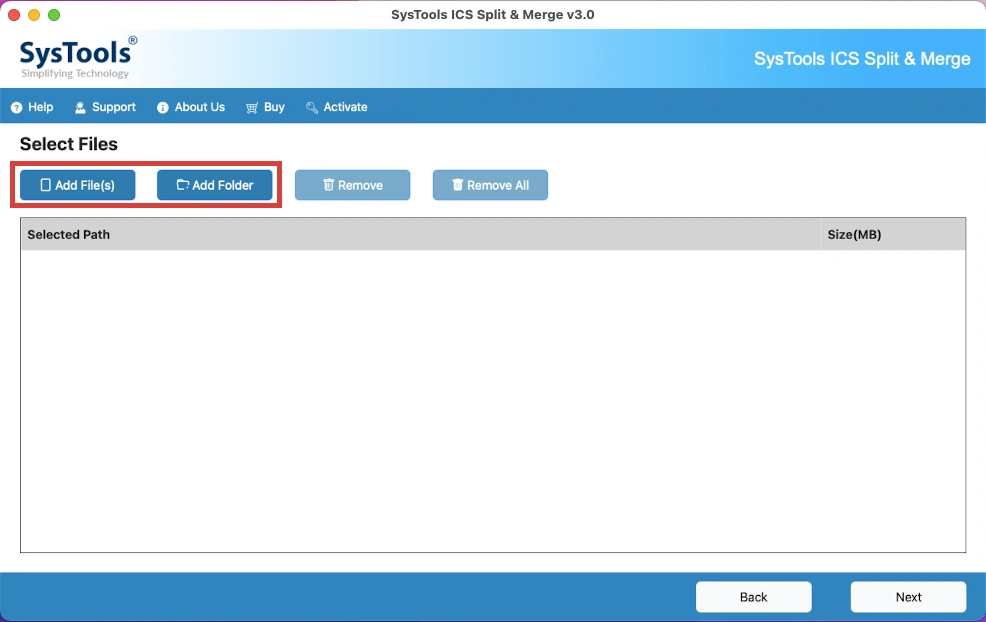Proceed with the Next button

click(x=908, y=597)
